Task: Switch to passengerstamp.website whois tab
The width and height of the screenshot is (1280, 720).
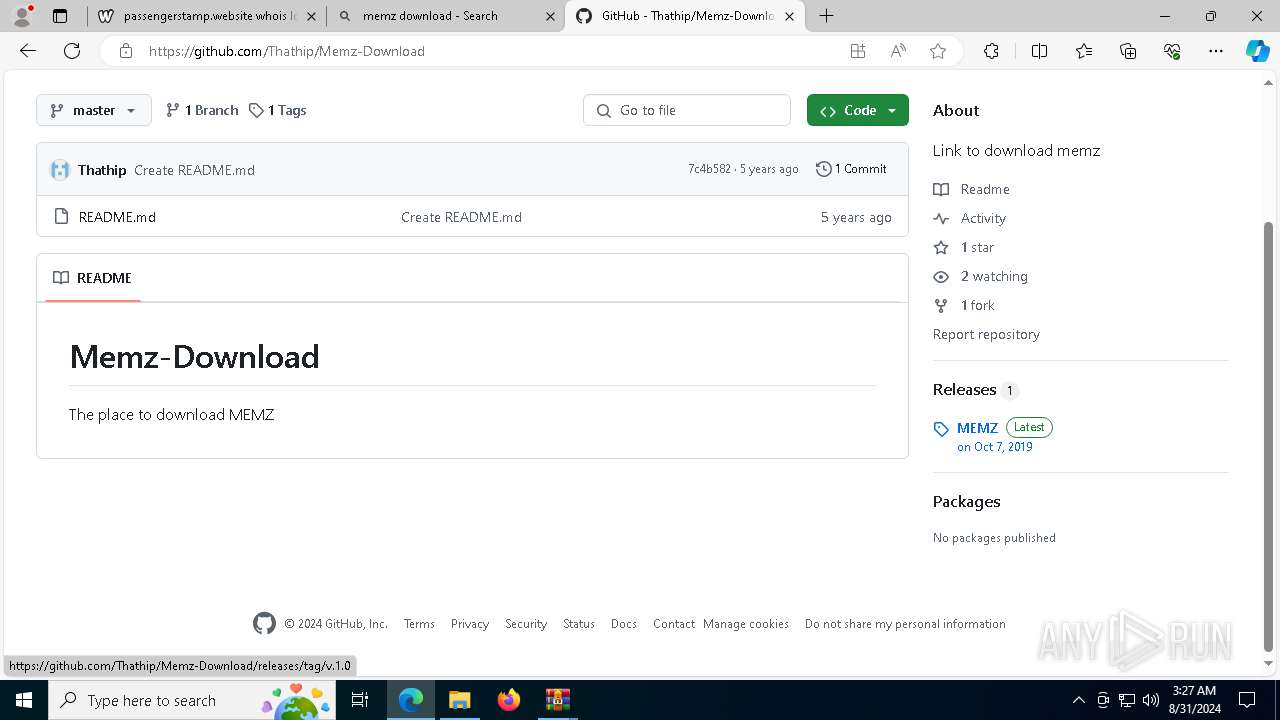Action: point(207,16)
